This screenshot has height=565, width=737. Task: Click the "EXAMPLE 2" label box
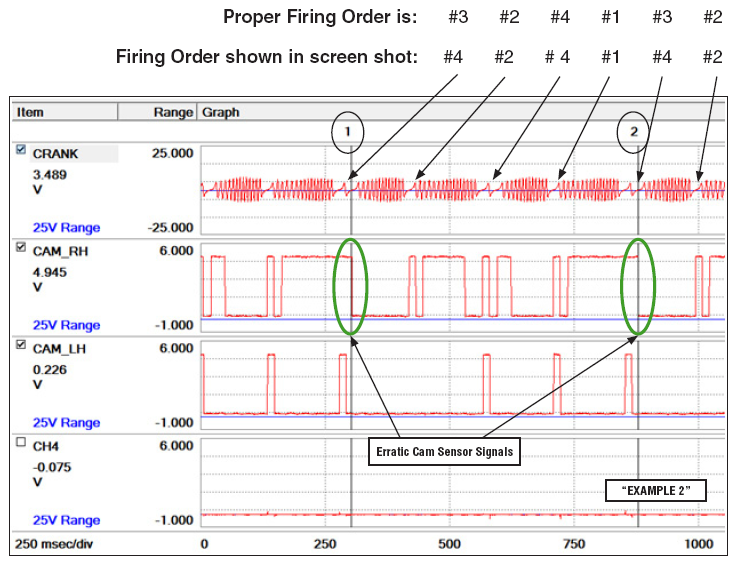[655, 490]
